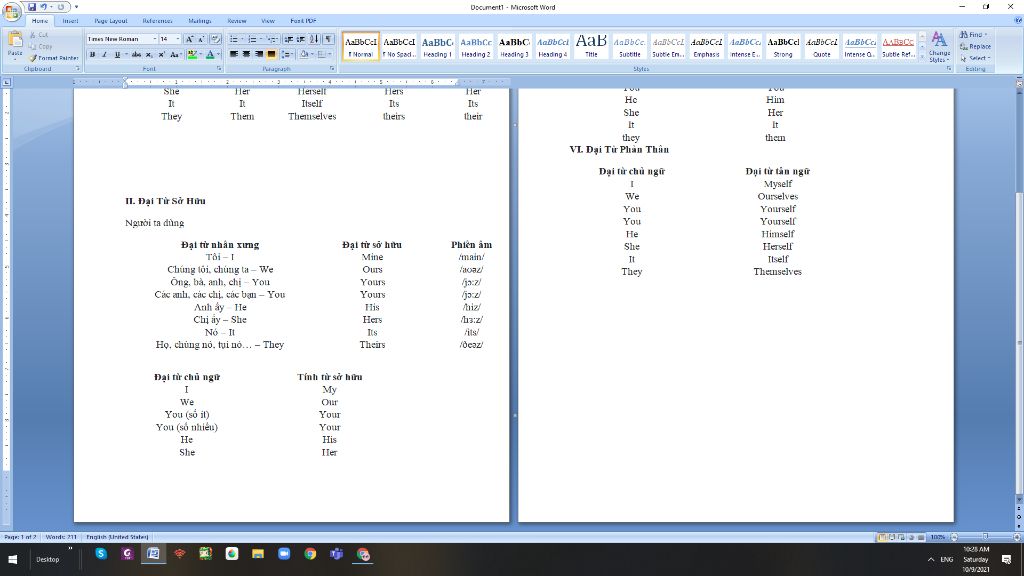
Task: Customize Quick Access Toolbar dropdown
Action: pos(76,7)
